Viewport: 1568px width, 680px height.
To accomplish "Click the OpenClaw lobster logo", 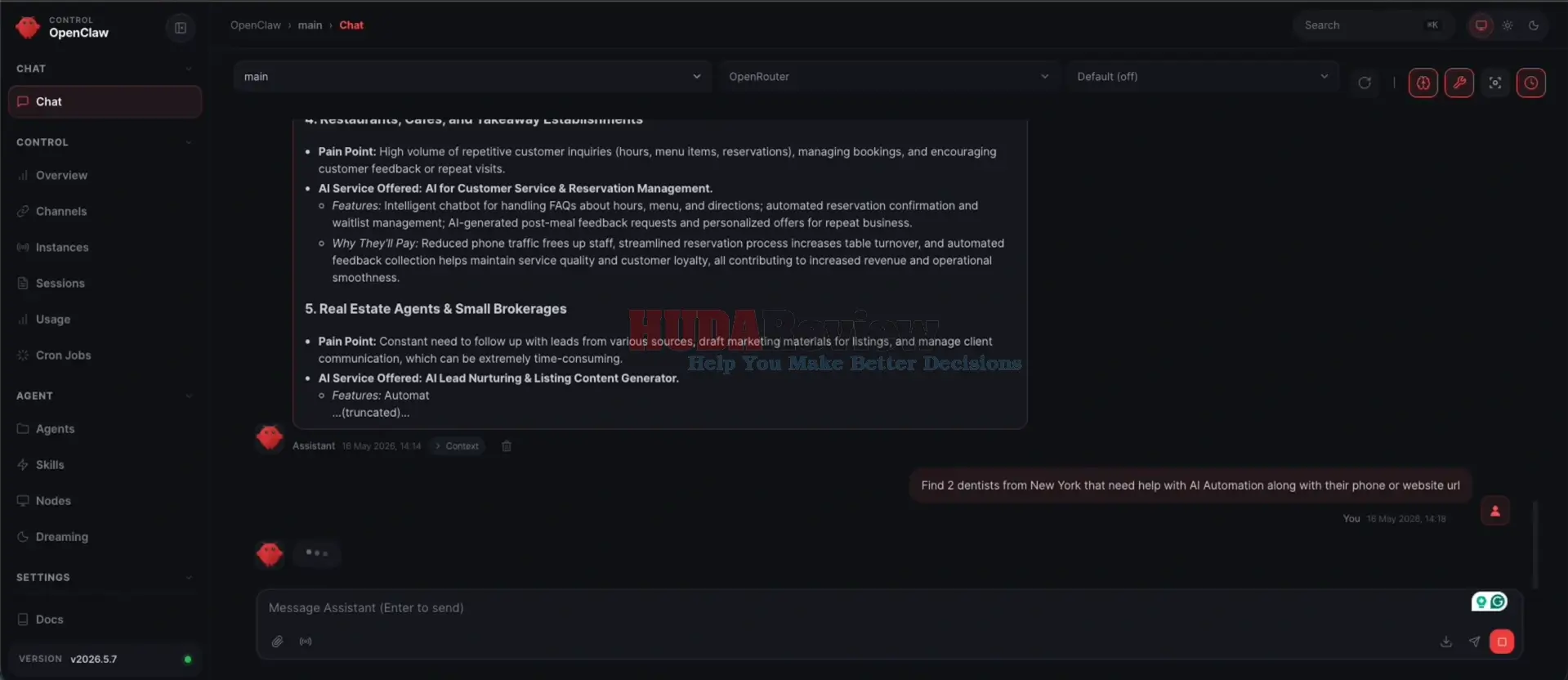I will pyautogui.click(x=28, y=27).
